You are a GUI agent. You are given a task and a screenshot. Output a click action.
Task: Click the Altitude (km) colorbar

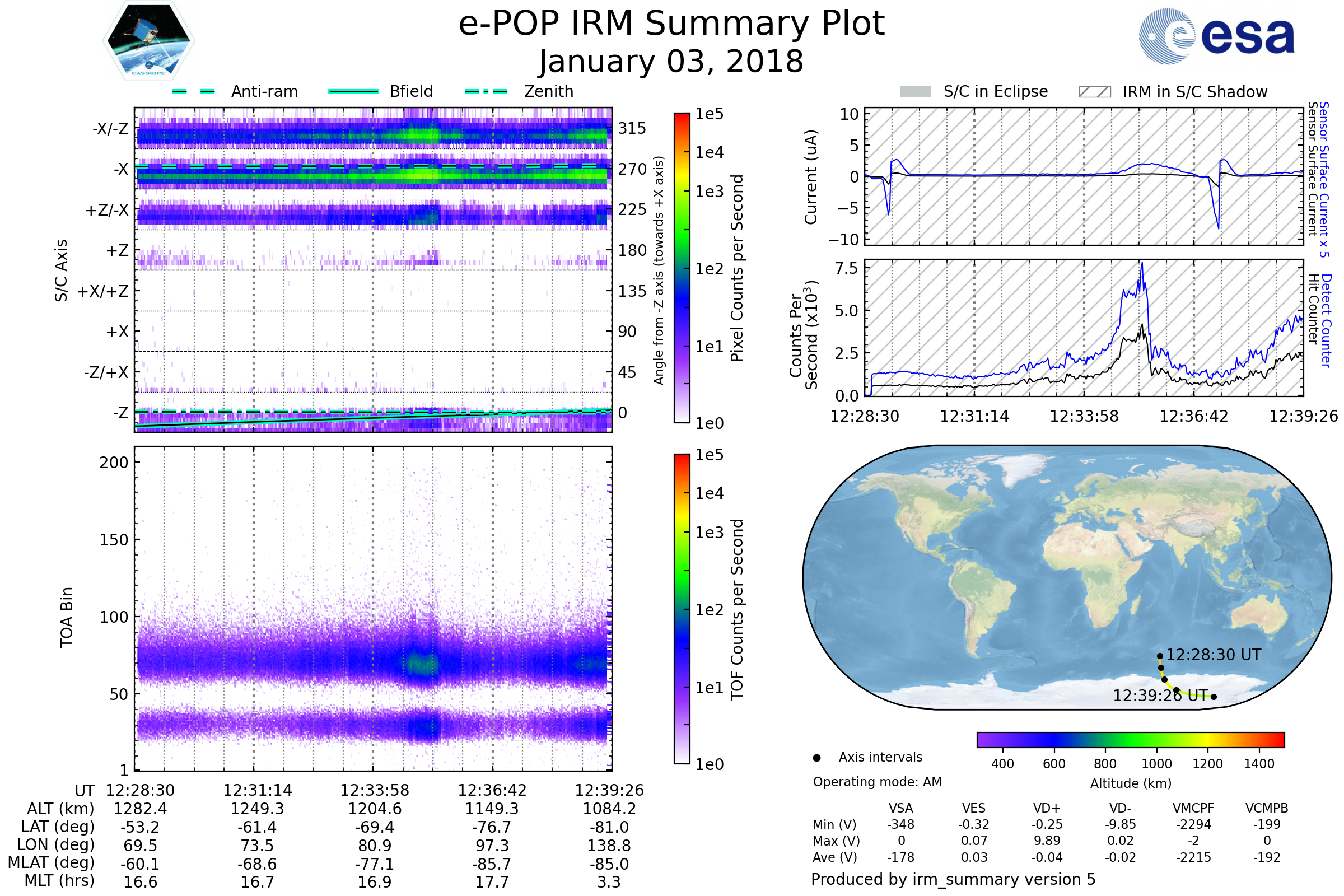point(1130,739)
